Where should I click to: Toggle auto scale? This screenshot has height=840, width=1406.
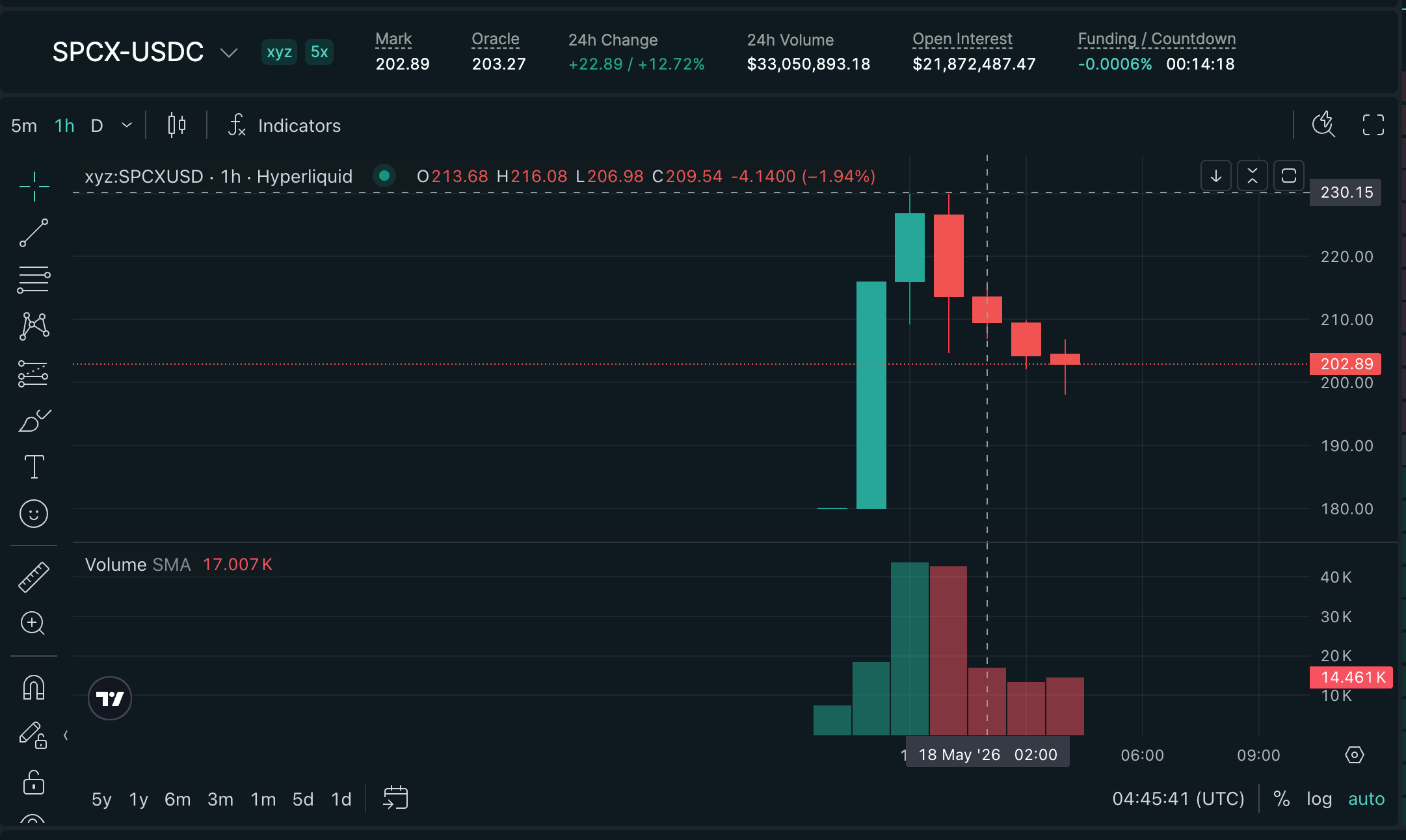click(1366, 798)
